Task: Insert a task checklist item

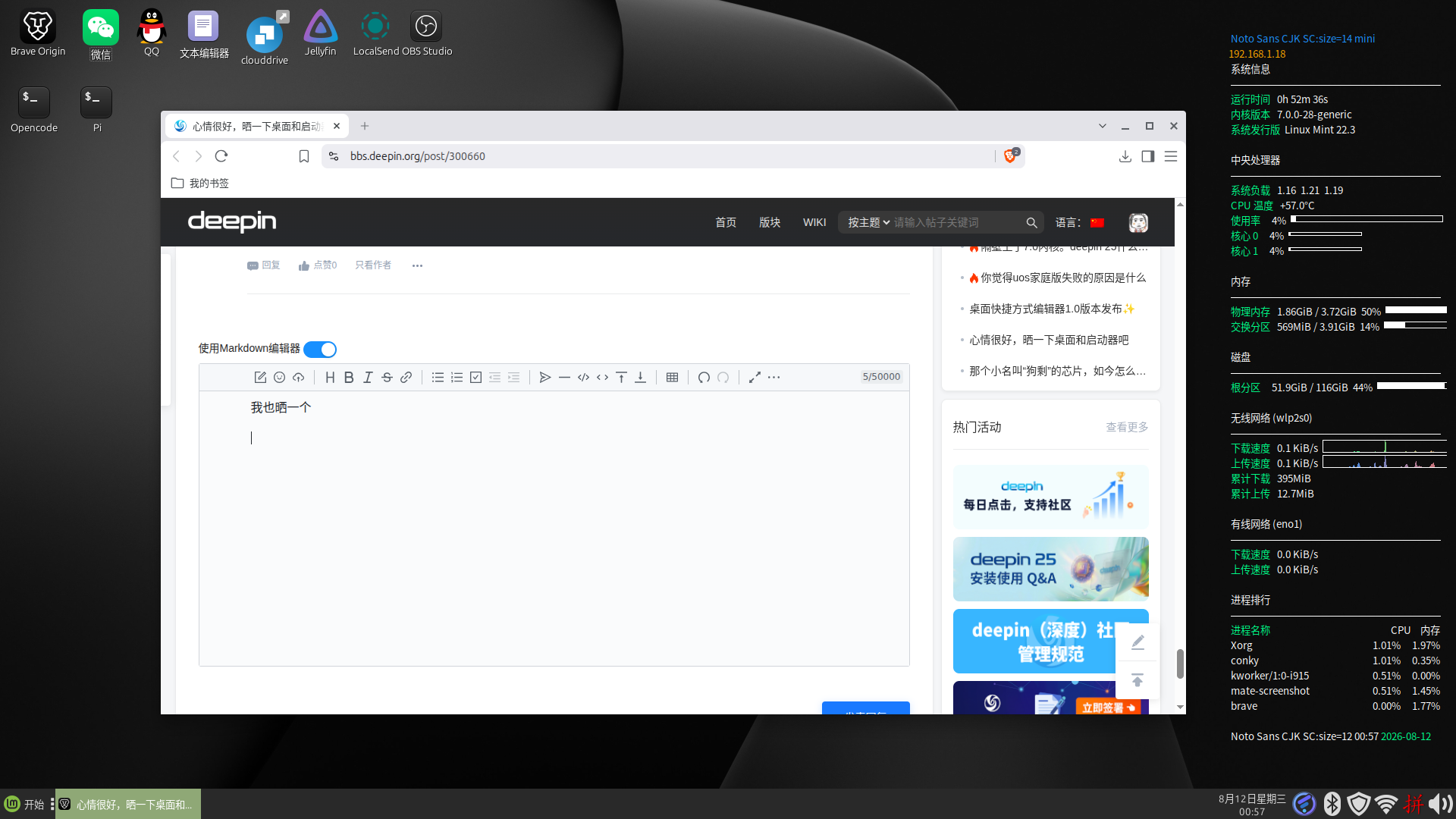Action: 475,377
